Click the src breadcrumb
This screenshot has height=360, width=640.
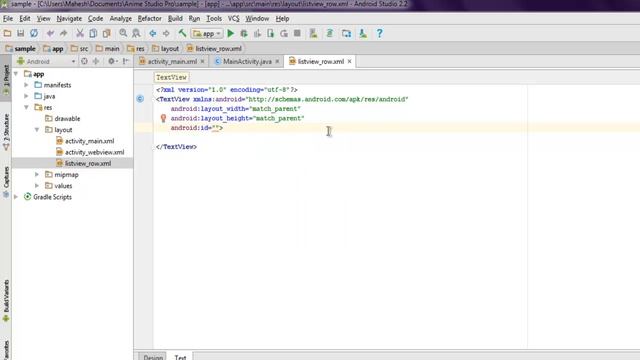click(x=80, y=49)
